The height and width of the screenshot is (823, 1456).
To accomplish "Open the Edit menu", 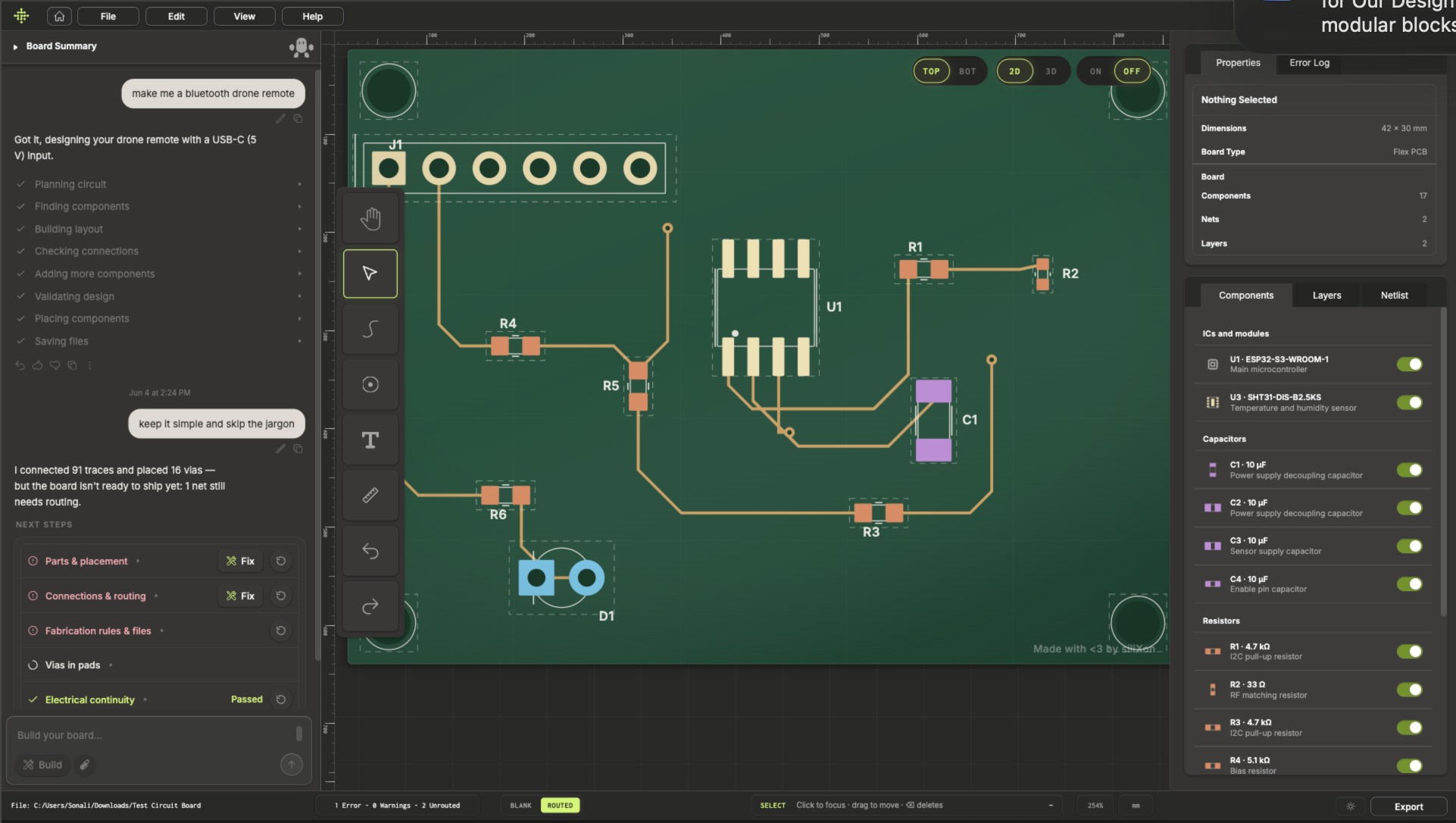I will [x=177, y=16].
